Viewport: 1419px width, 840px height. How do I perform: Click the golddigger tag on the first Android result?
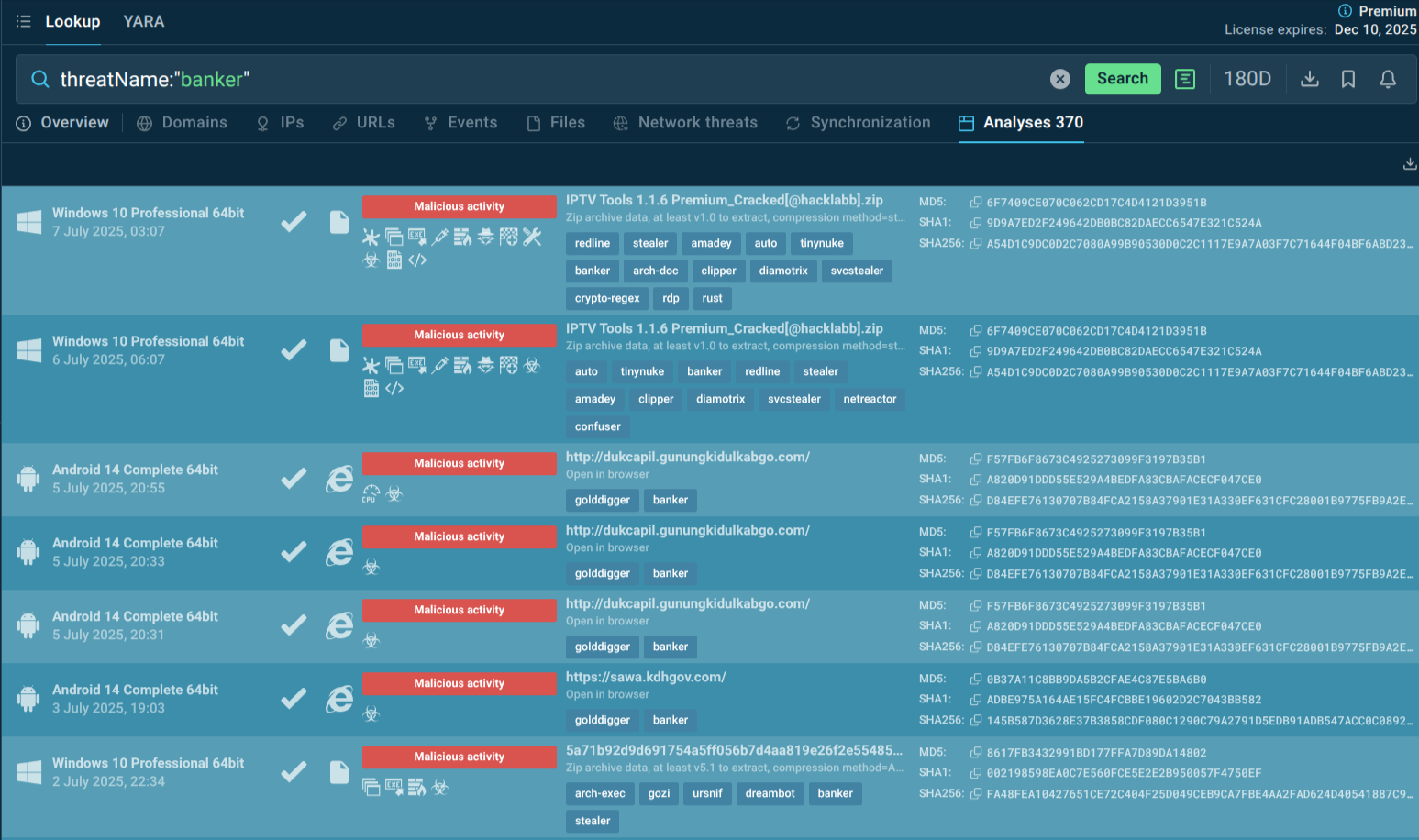point(602,500)
